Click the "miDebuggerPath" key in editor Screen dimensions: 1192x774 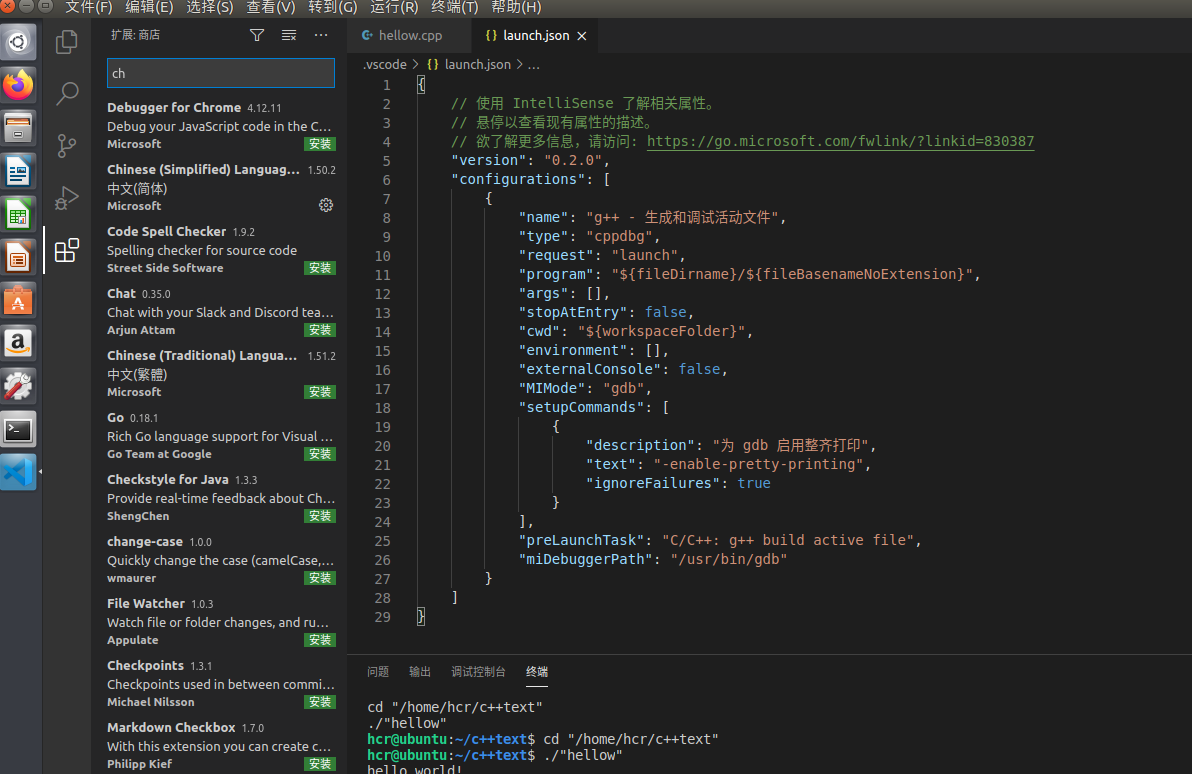pos(585,560)
